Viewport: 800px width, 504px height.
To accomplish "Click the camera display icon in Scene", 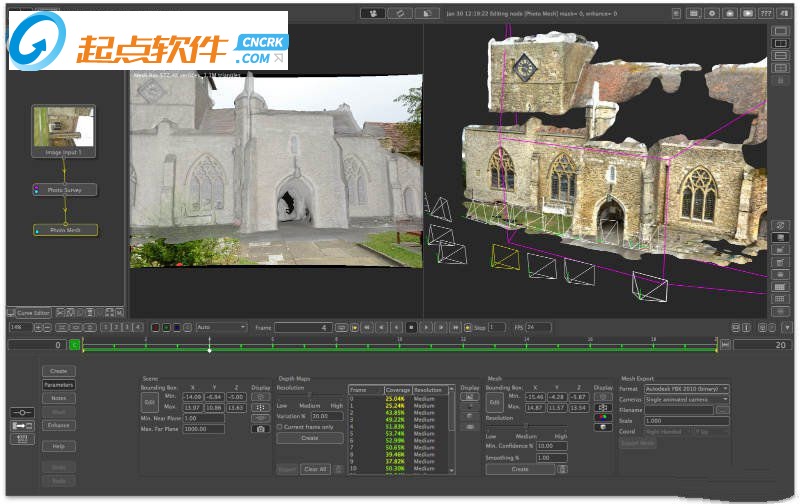I will pos(260,428).
